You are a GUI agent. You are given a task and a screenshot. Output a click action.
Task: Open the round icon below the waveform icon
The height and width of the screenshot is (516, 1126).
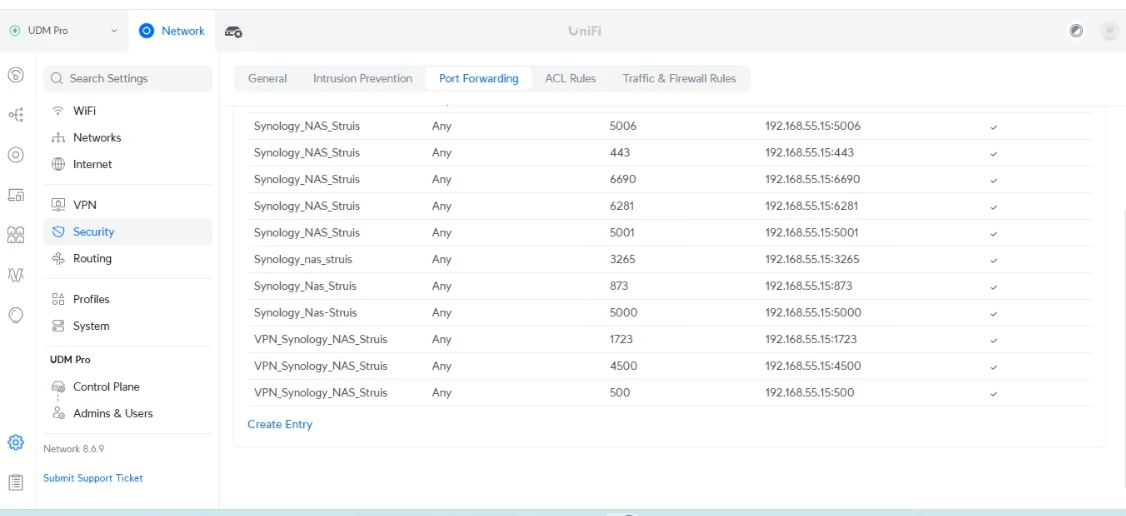pos(16,314)
